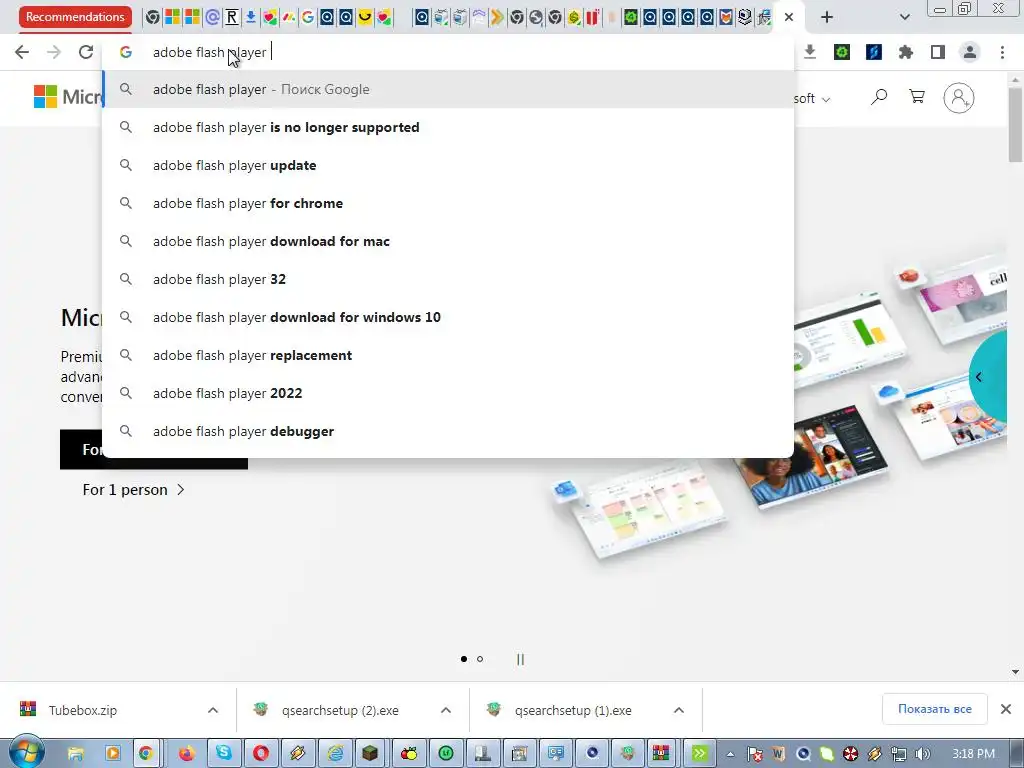Image resolution: width=1024 pixels, height=768 pixels.
Task: Select the first carousel slide dot
Action: (464, 659)
